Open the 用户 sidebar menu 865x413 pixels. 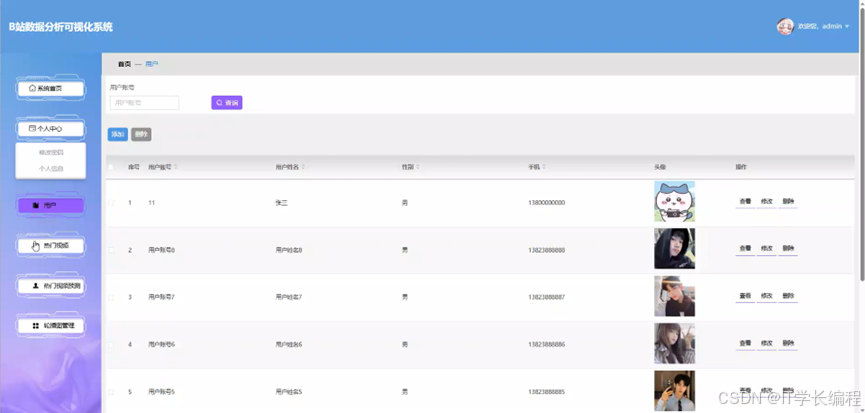pos(51,205)
